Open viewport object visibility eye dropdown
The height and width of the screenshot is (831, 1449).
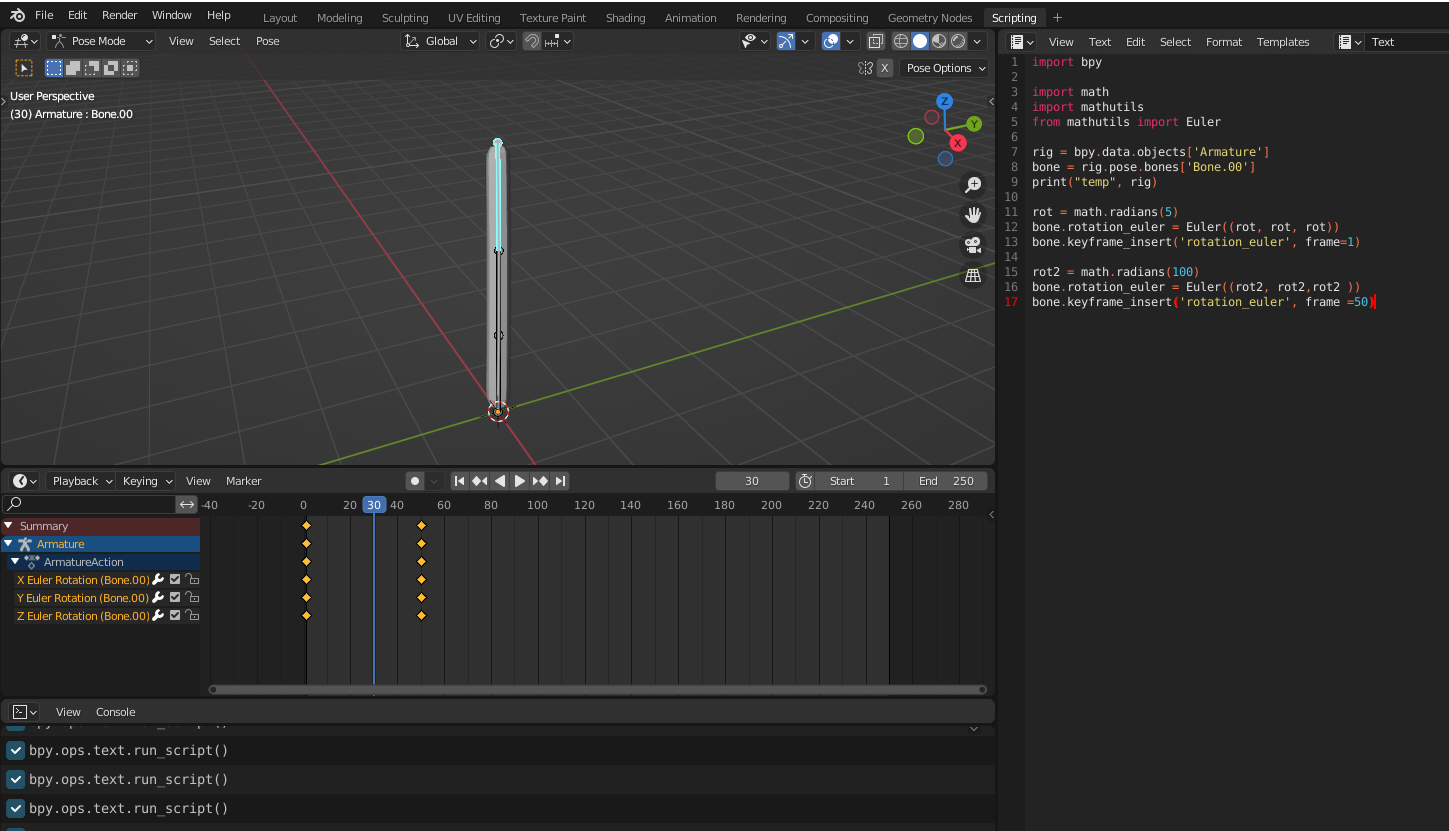(x=756, y=41)
